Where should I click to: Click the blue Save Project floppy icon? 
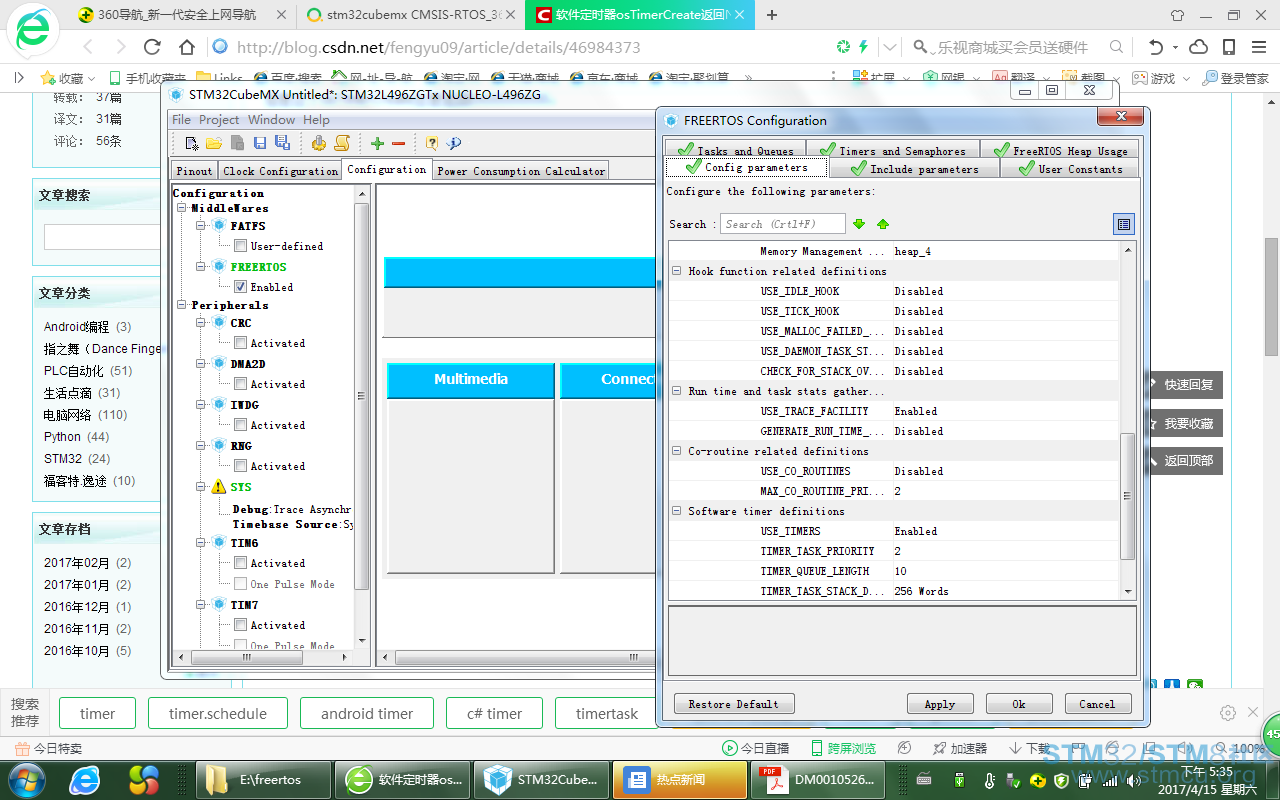coord(260,144)
